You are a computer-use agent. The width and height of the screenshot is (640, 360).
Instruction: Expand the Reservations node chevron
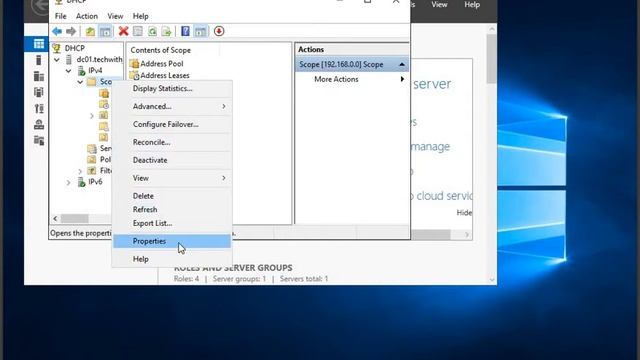(x=92, y=116)
